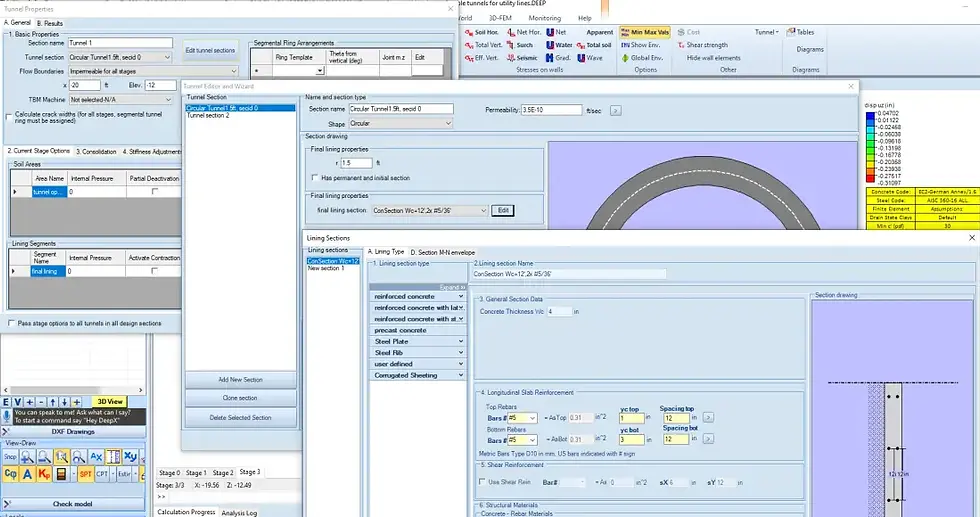Viewport: 980px width, 517px height.
Task: Enable Pass stage options to all tunnels
Action: tap(11, 323)
